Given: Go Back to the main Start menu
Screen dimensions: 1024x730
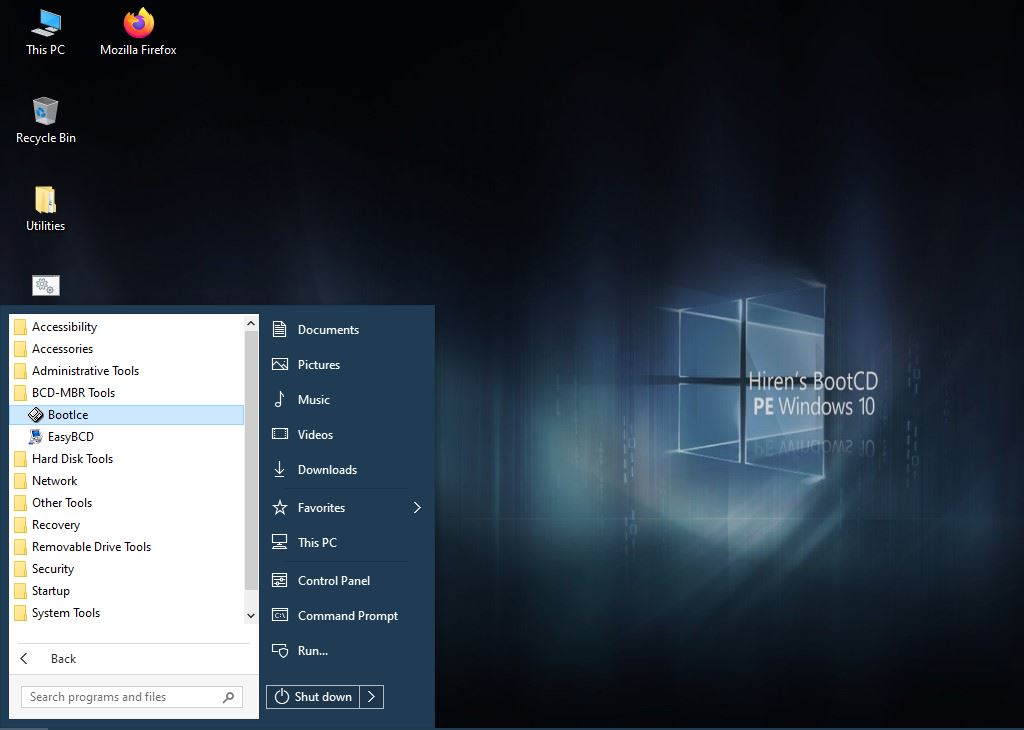Looking at the screenshot, I should [62, 659].
